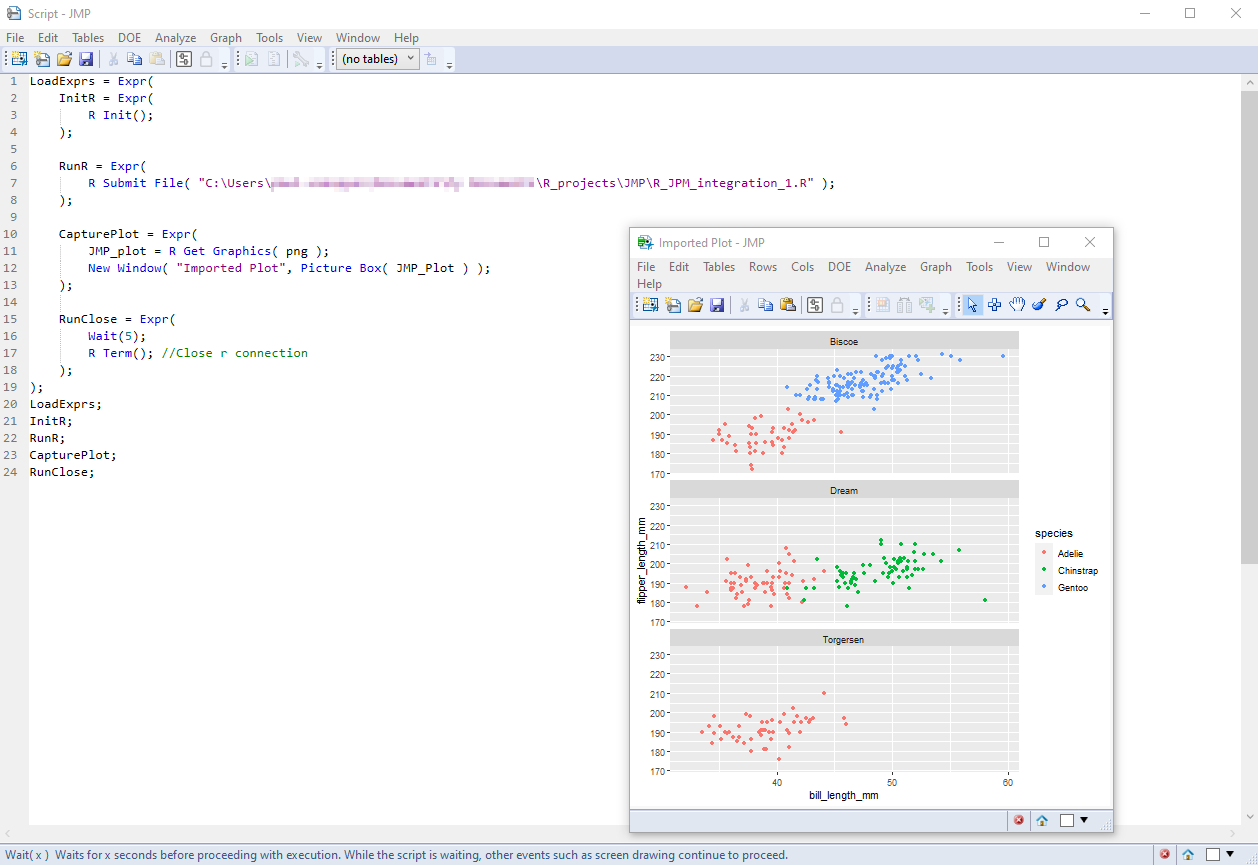Select the Lasso tool
The image size is (1258, 865).
click(x=1061, y=305)
